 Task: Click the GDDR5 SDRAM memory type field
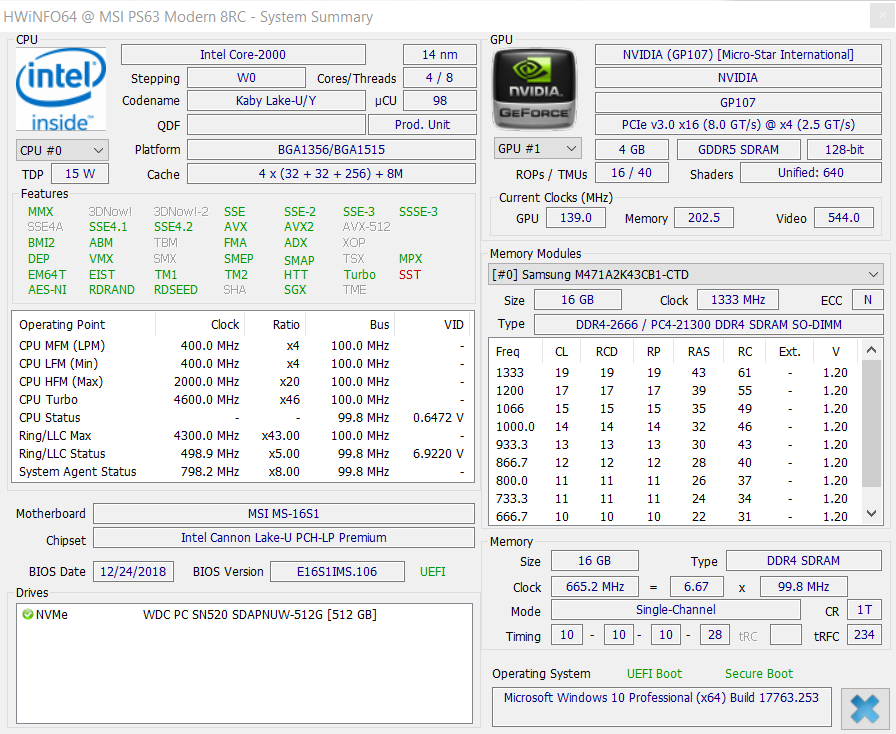pos(738,150)
